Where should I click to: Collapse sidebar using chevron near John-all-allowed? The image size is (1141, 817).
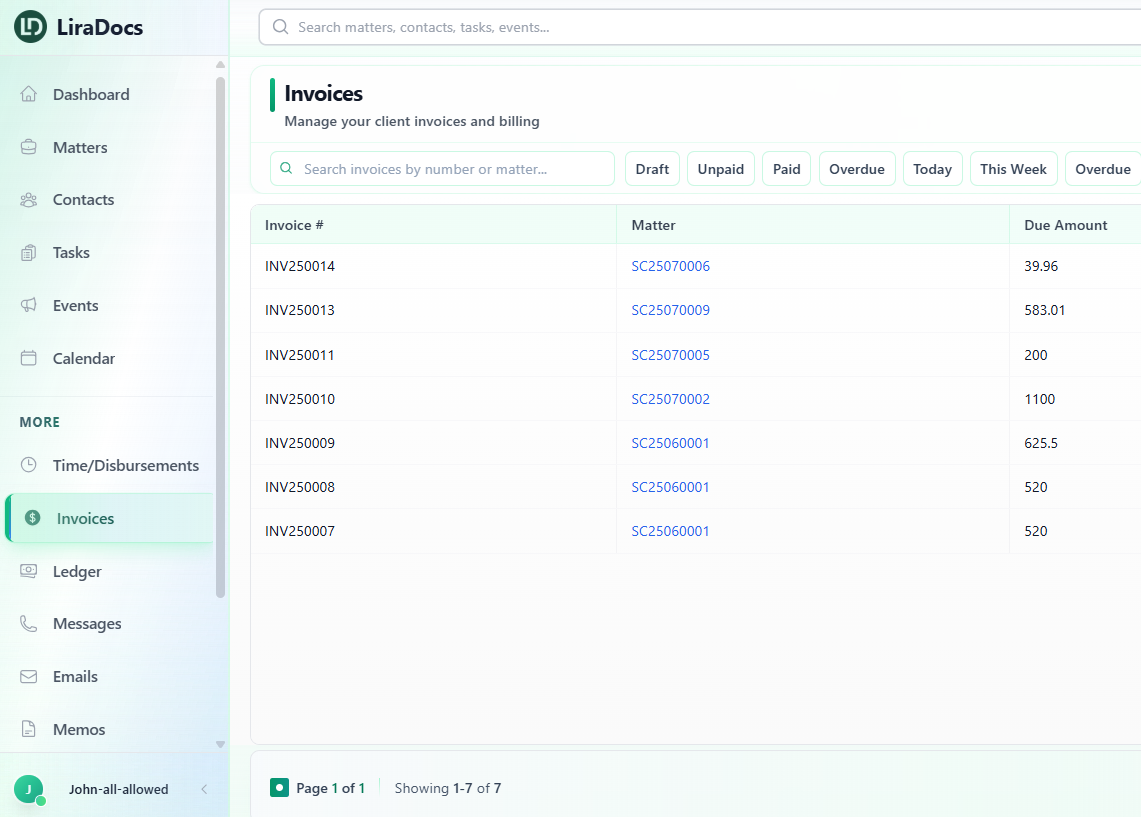[x=204, y=789]
